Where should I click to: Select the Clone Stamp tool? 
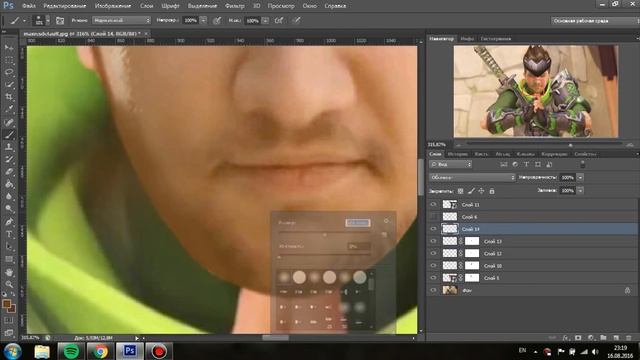[9, 147]
